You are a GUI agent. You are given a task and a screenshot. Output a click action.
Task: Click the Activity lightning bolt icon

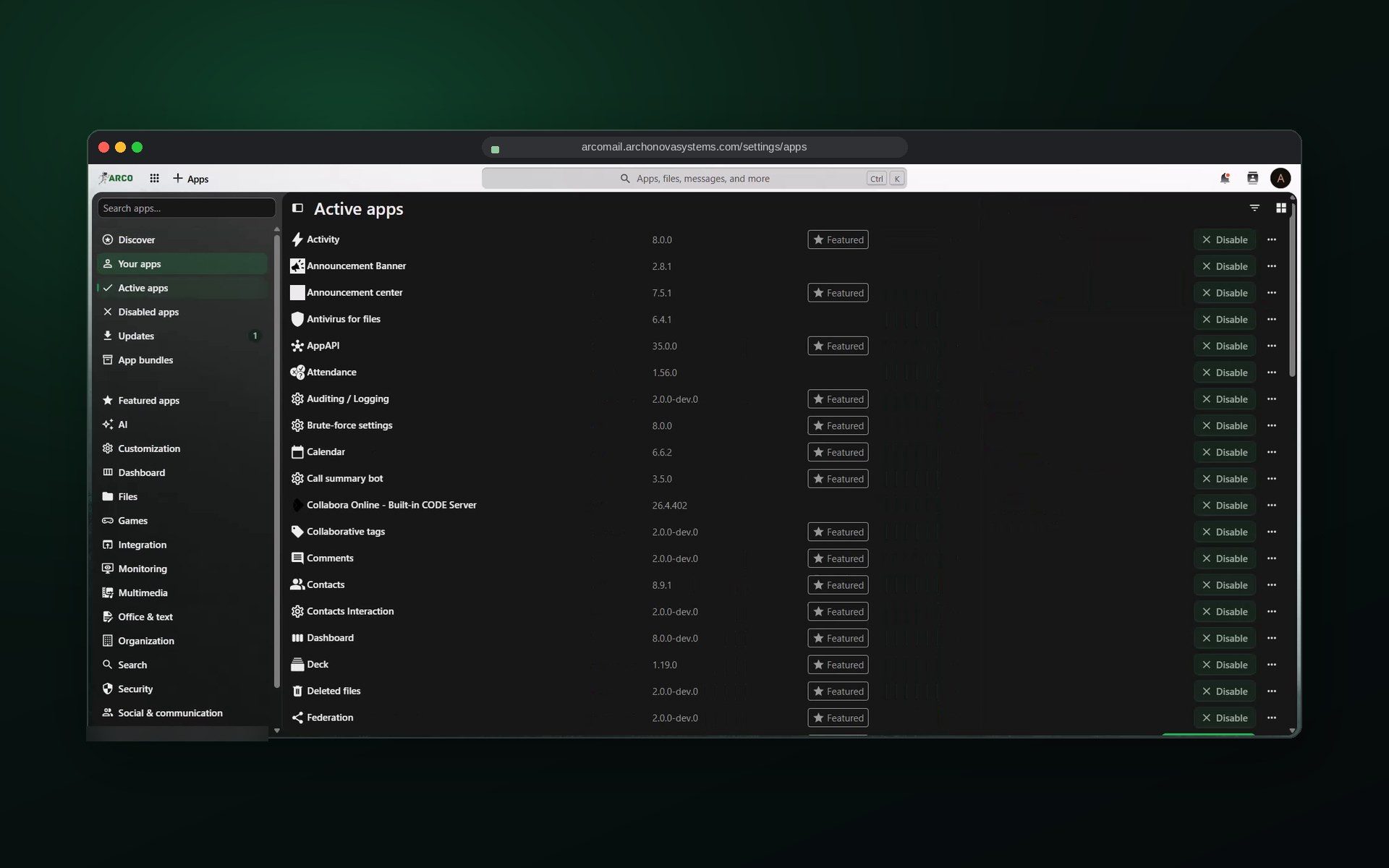tap(297, 239)
